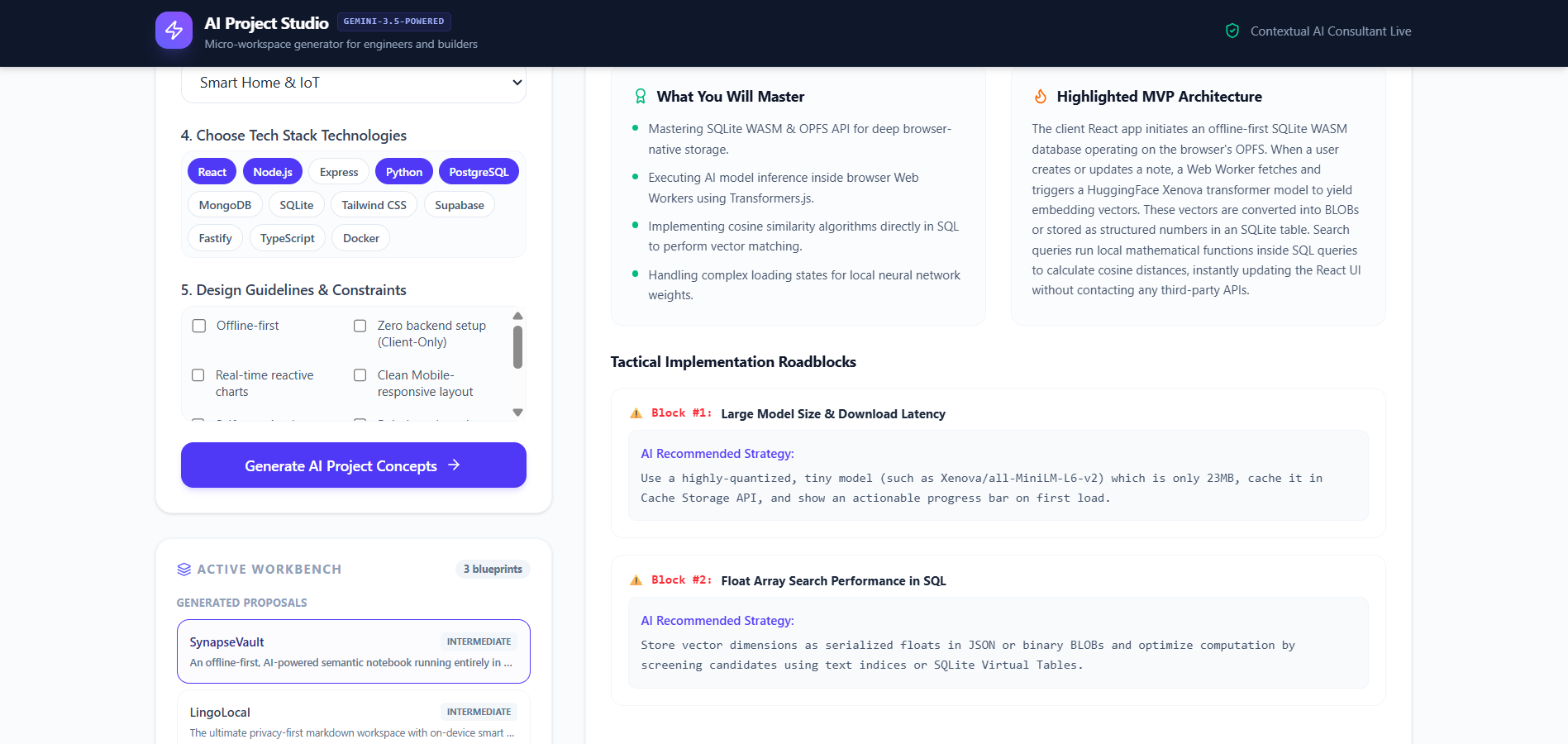
Task: Enable the Offline-first constraint checkbox
Action: 199,326
